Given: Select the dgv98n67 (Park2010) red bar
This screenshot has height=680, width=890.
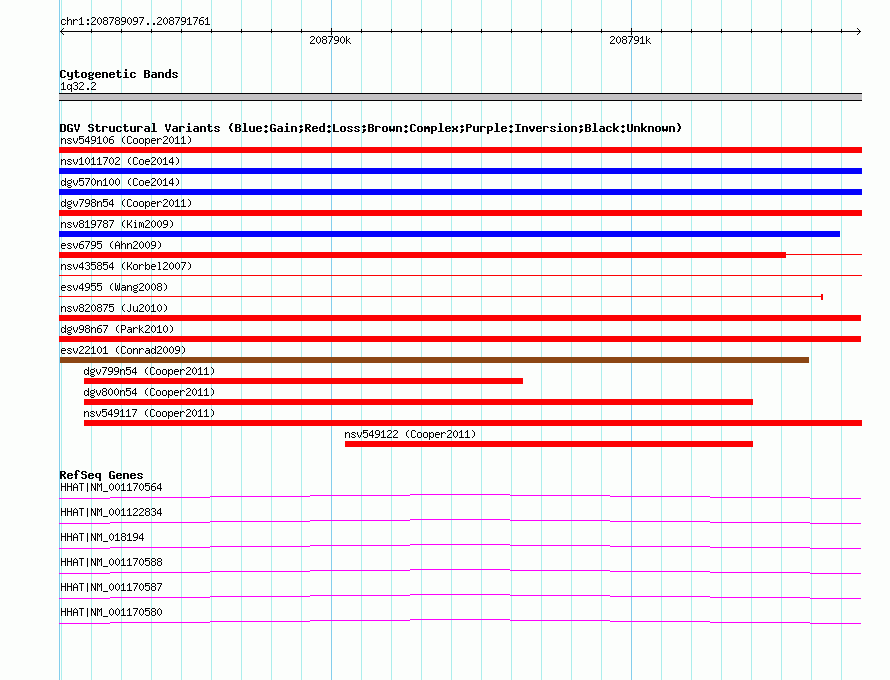Looking at the screenshot, I should [x=460, y=339].
